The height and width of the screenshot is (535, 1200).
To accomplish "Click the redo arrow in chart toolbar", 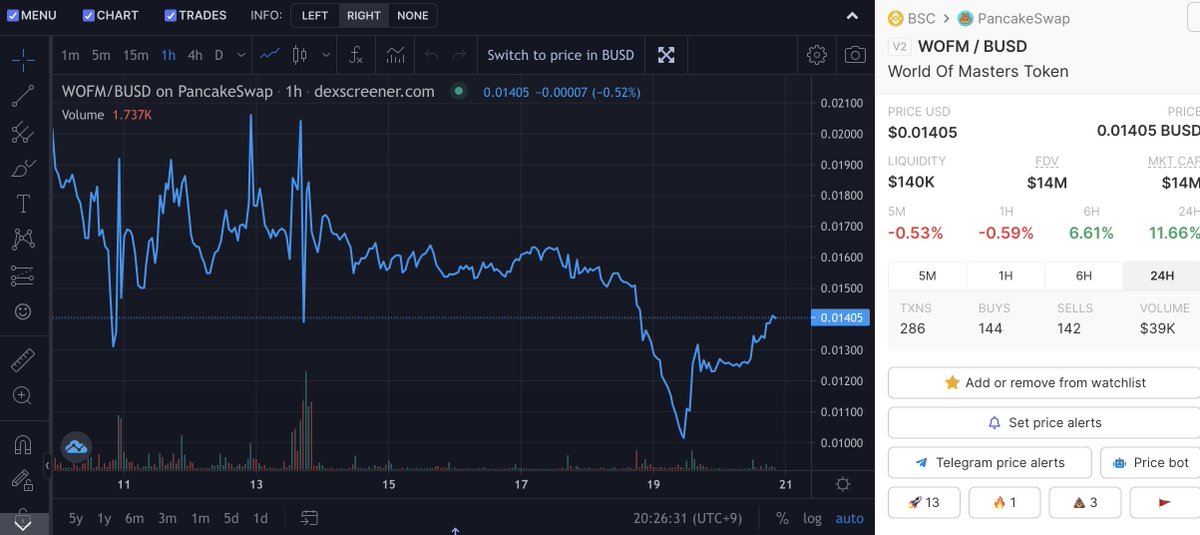I will [459, 55].
